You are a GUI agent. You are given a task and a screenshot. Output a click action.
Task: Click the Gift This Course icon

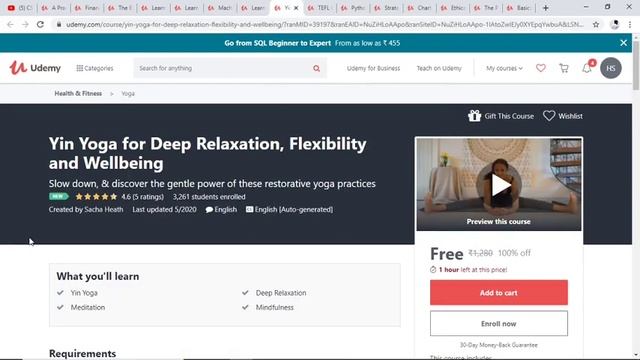coord(474,116)
